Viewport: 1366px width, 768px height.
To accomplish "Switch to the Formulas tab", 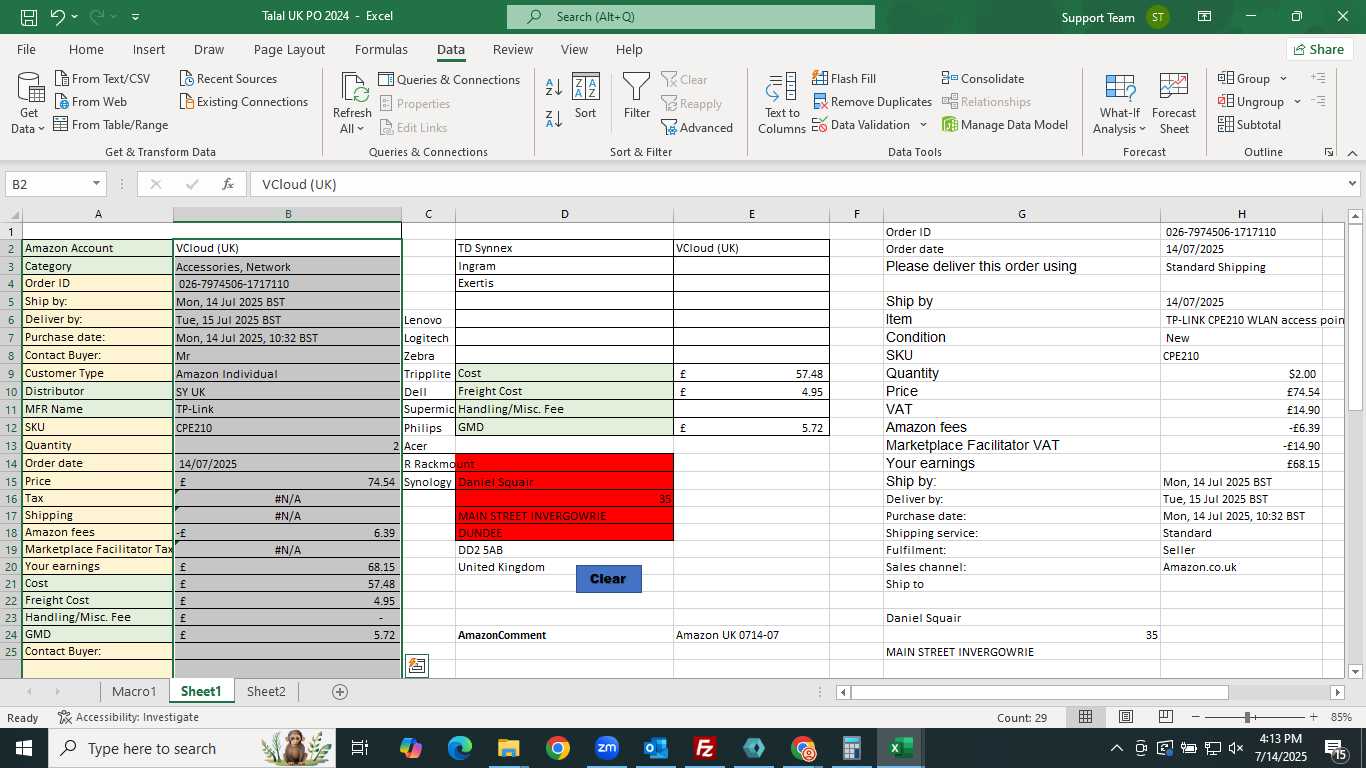I will click(381, 50).
